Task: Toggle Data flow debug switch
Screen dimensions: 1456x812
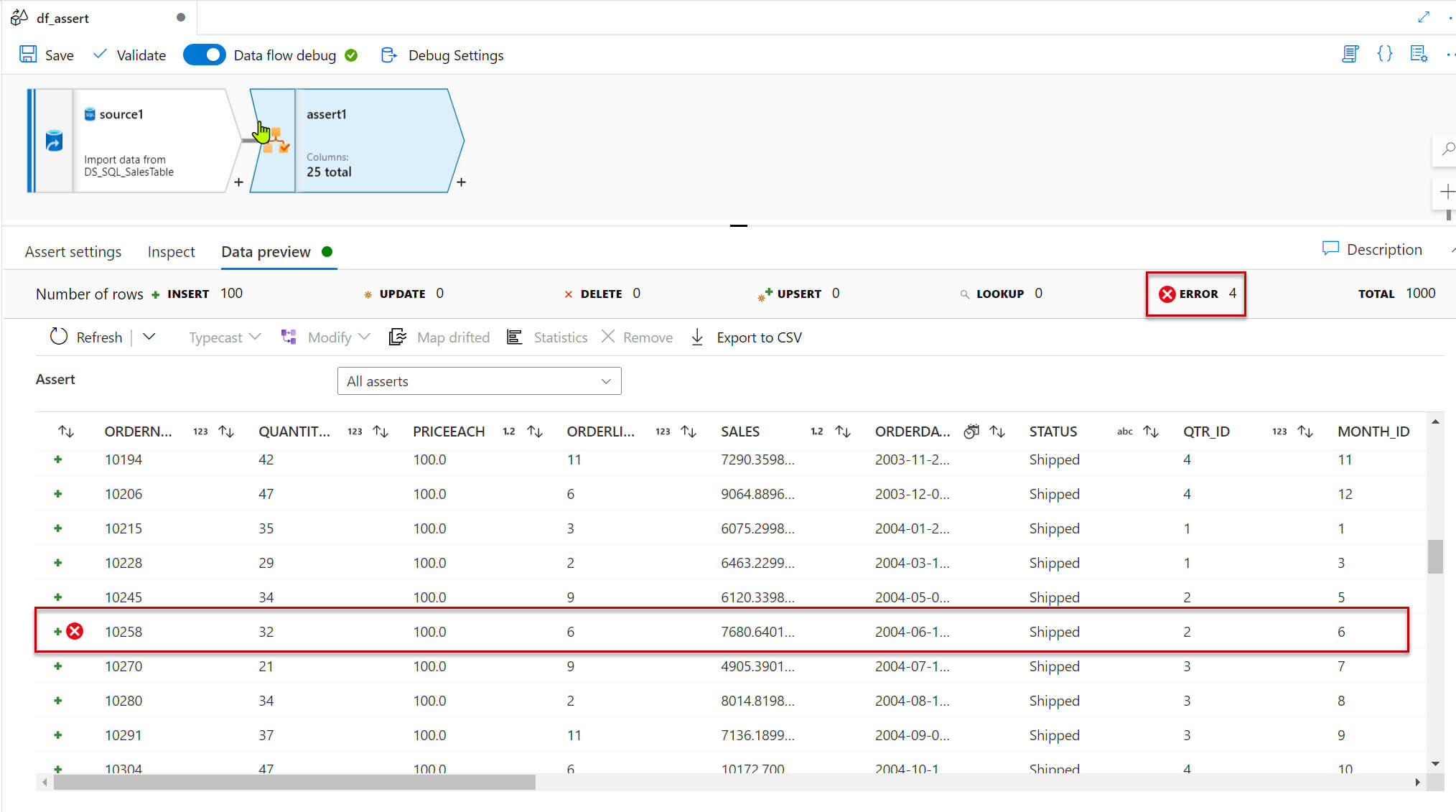Action: pyautogui.click(x=204, y=55)
